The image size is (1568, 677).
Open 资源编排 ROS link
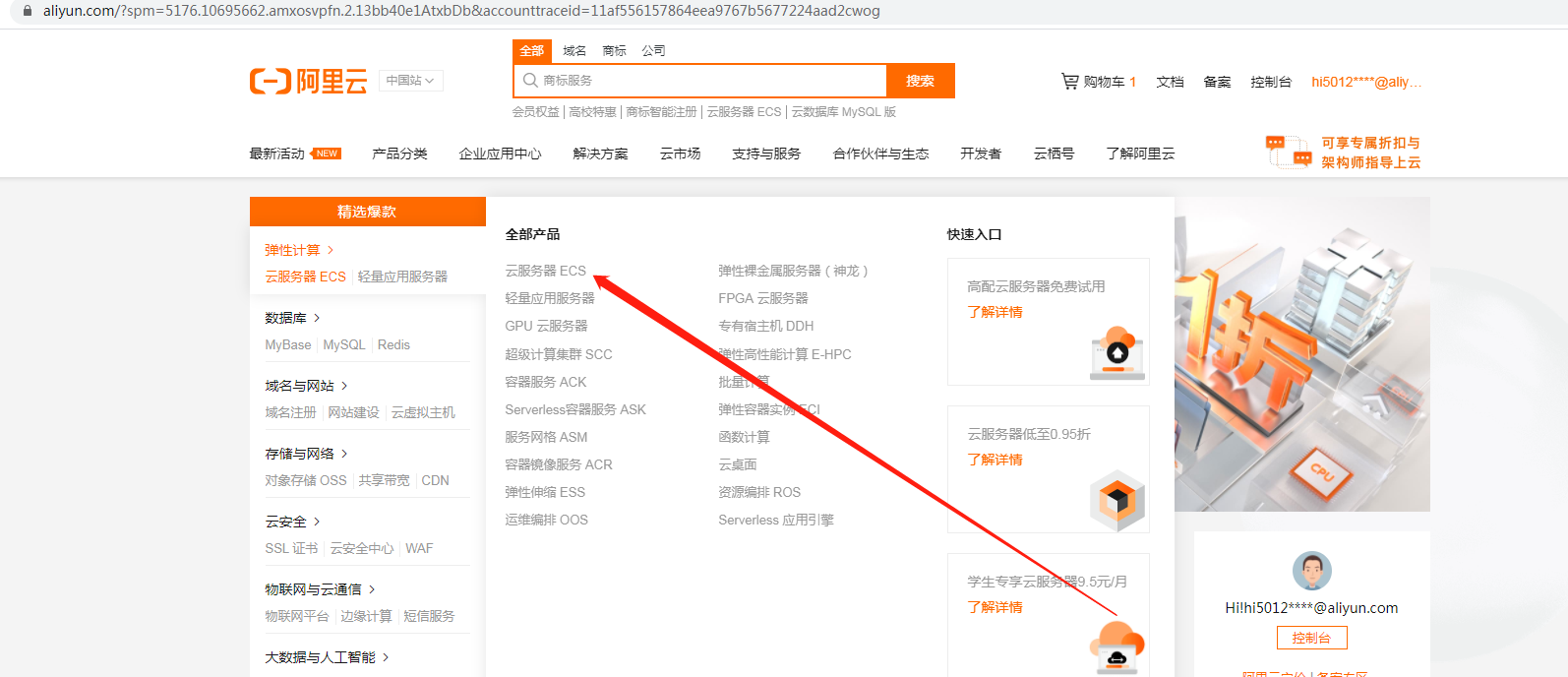click(759, 492)
